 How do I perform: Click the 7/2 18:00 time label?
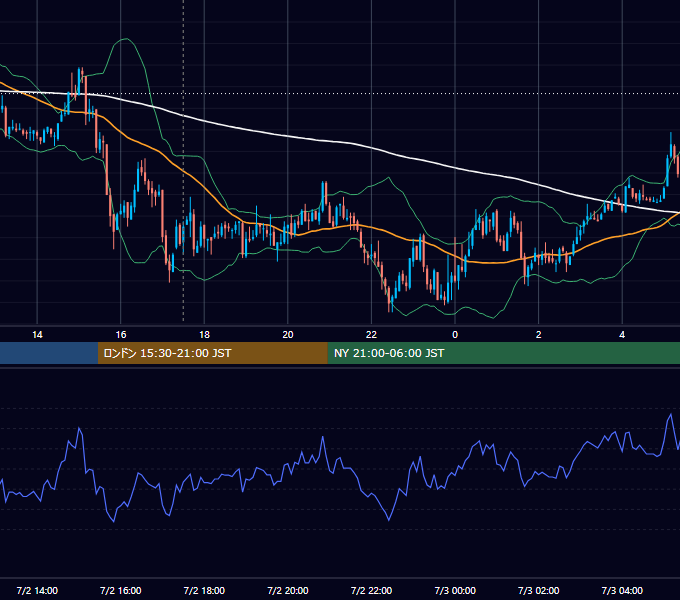coord(204,590)
